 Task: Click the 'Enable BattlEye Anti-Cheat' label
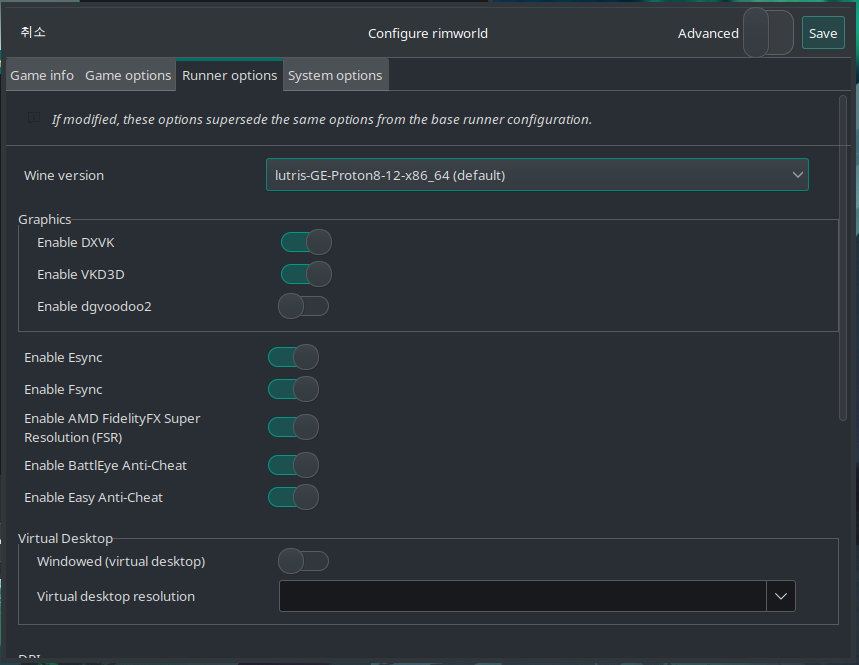point(106,466)
